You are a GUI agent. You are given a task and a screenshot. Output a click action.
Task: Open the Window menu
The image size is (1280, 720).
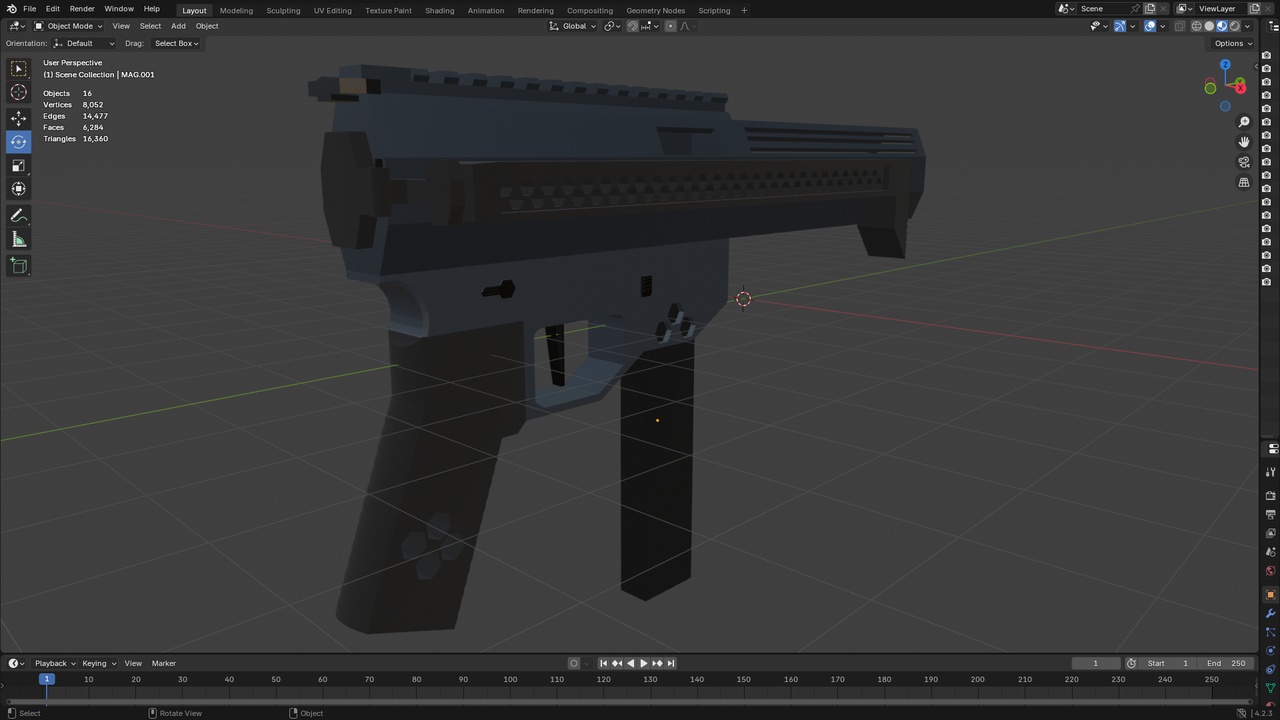(x=119, y=9)
